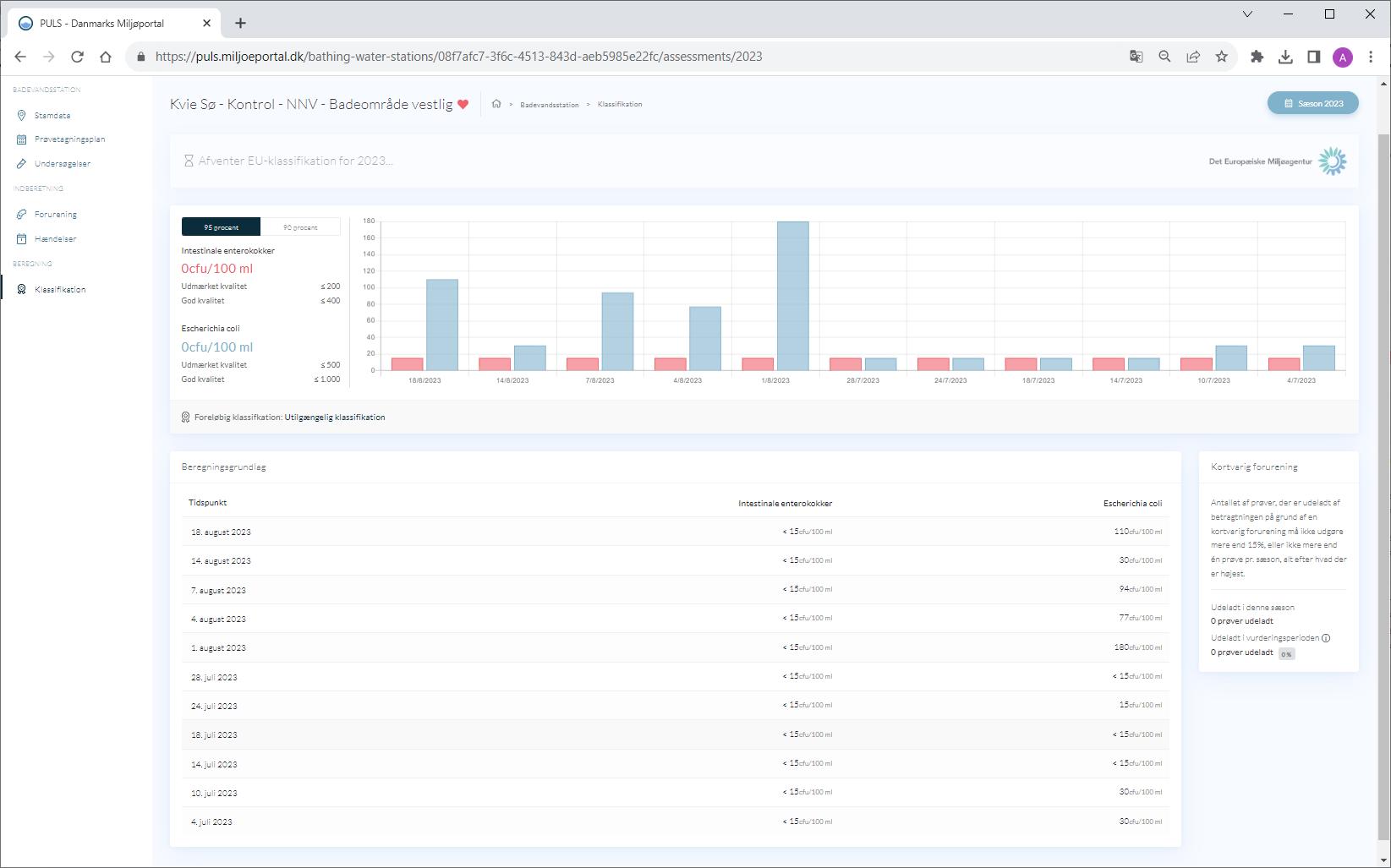
Task: Click browser back arrow
Action: click(20, 57)
